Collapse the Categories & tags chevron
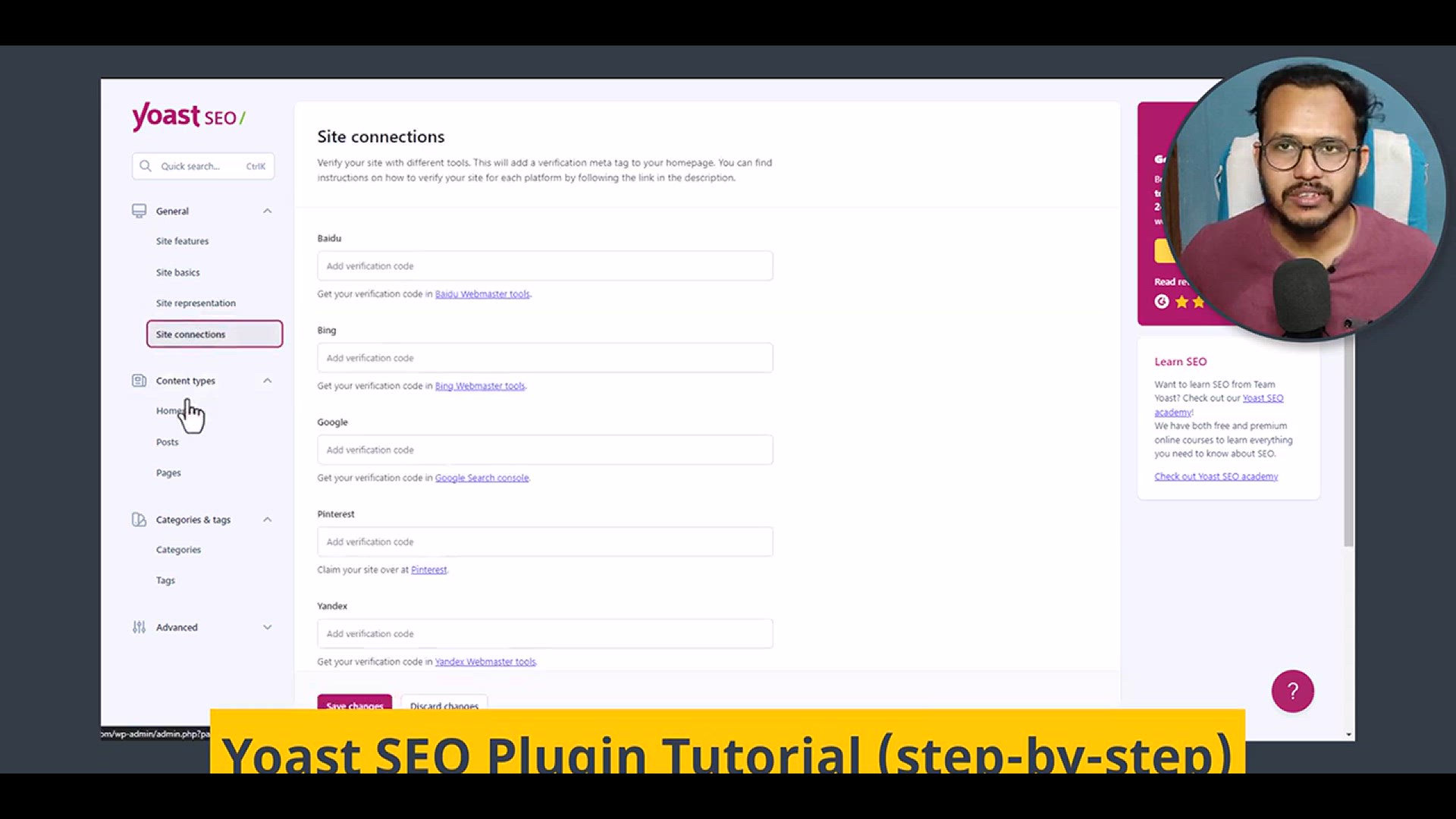Screen dimensions: 1456x819 [267, 519]
